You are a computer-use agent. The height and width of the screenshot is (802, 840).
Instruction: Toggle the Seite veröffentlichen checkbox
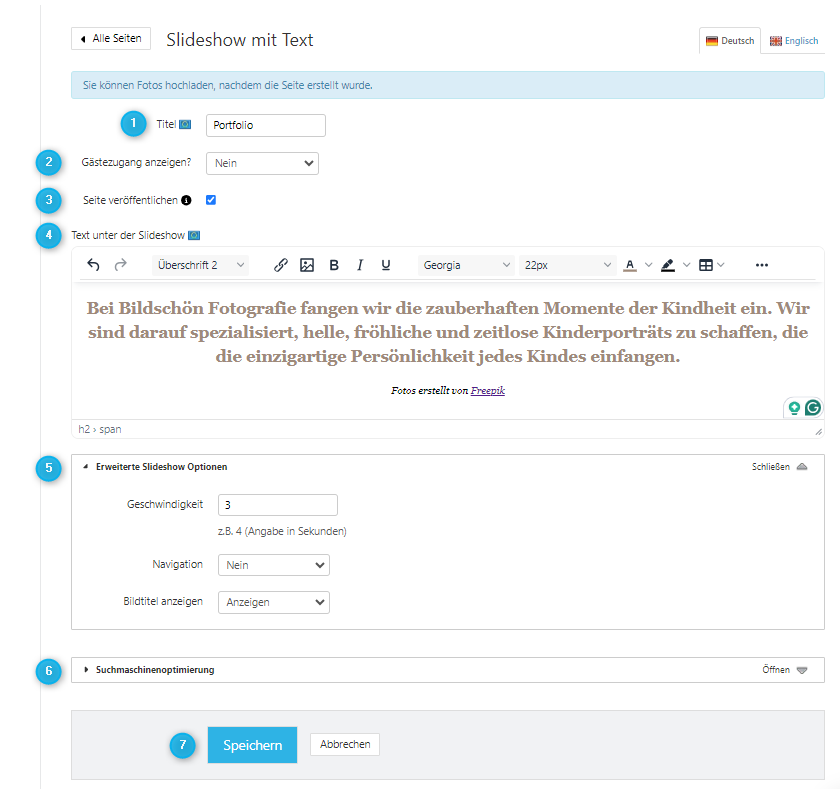coord(211,200)
